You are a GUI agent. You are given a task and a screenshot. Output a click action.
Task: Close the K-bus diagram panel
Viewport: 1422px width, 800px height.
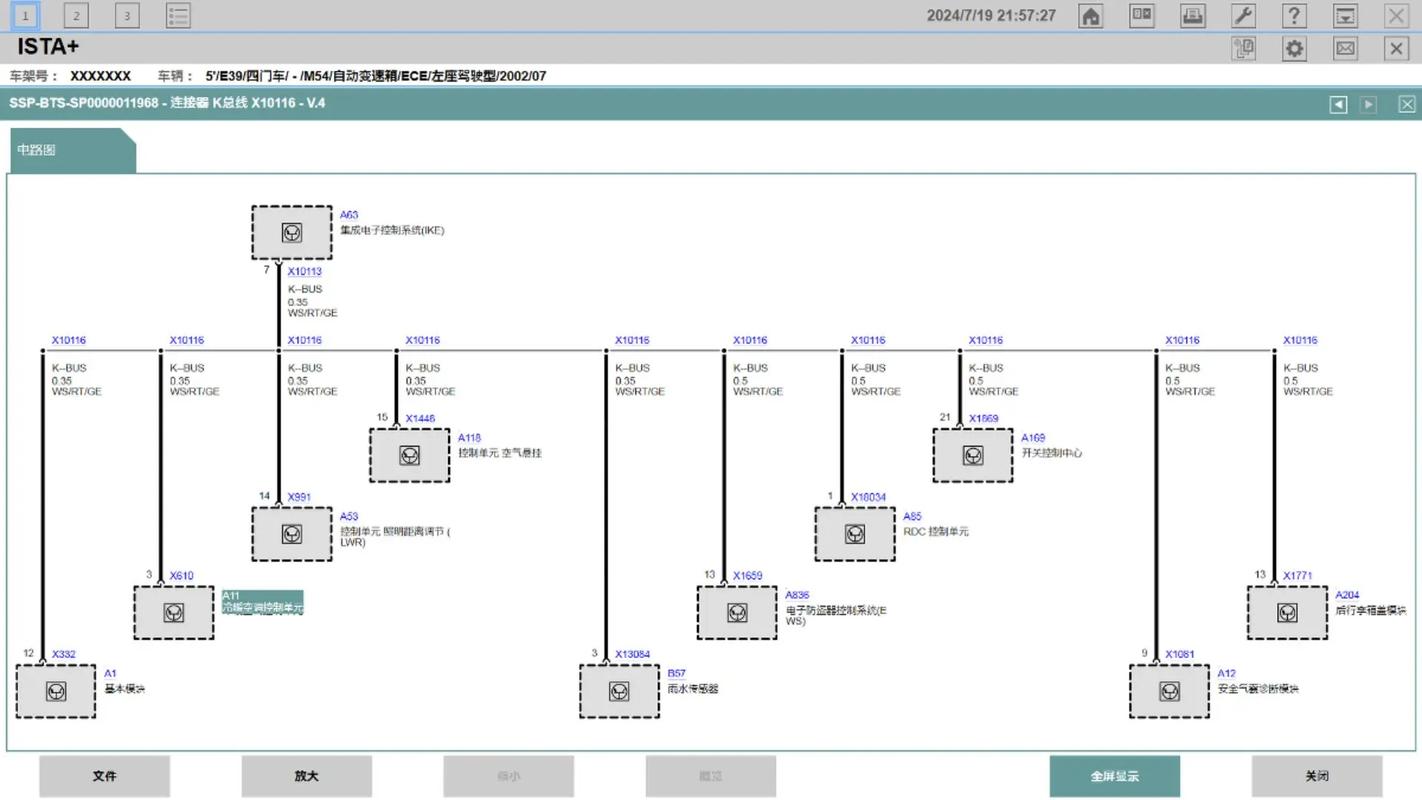click(x=1406, y=104)
